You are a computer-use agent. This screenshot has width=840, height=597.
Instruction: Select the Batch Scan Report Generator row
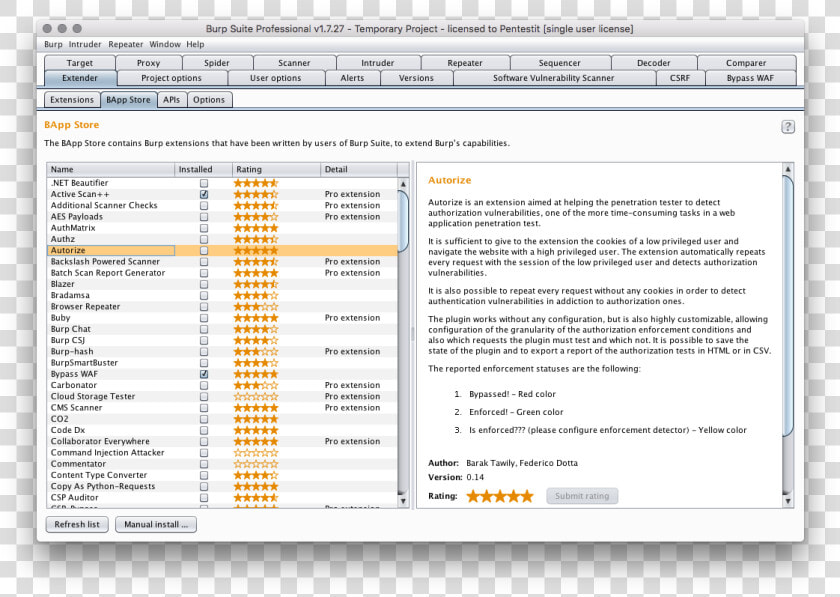coord(222,273)
